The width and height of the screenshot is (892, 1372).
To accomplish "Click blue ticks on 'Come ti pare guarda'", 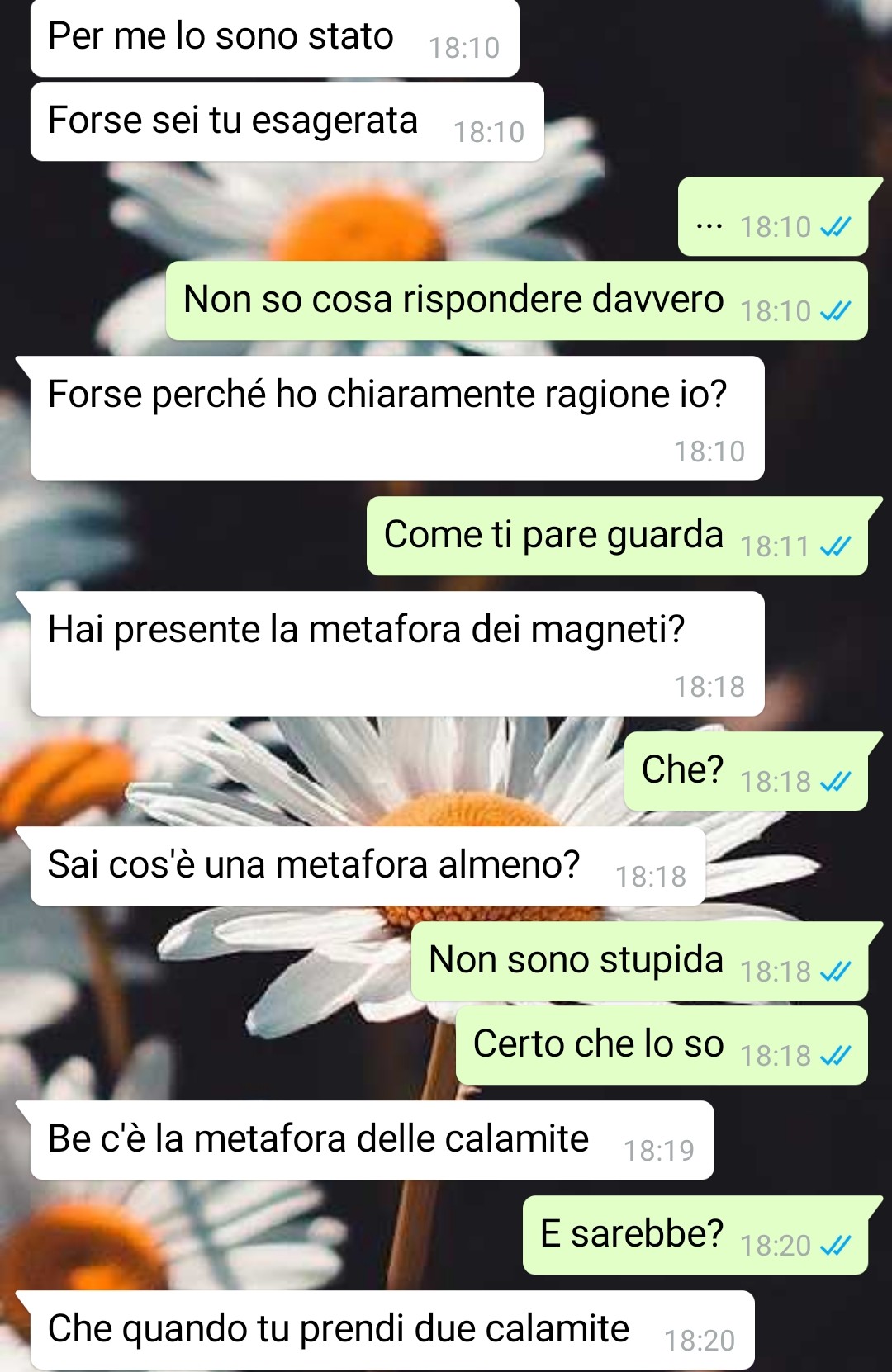I will pos(835,546).
